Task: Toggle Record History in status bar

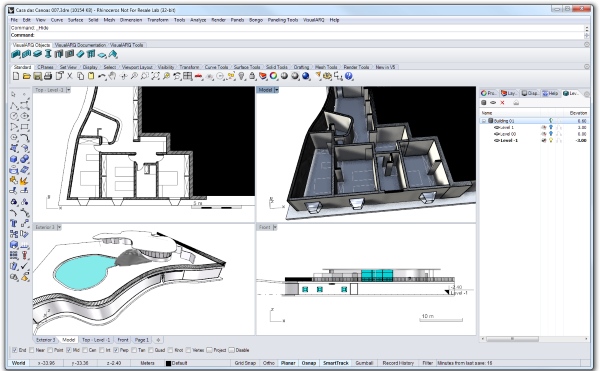Action: click(398, 363)
